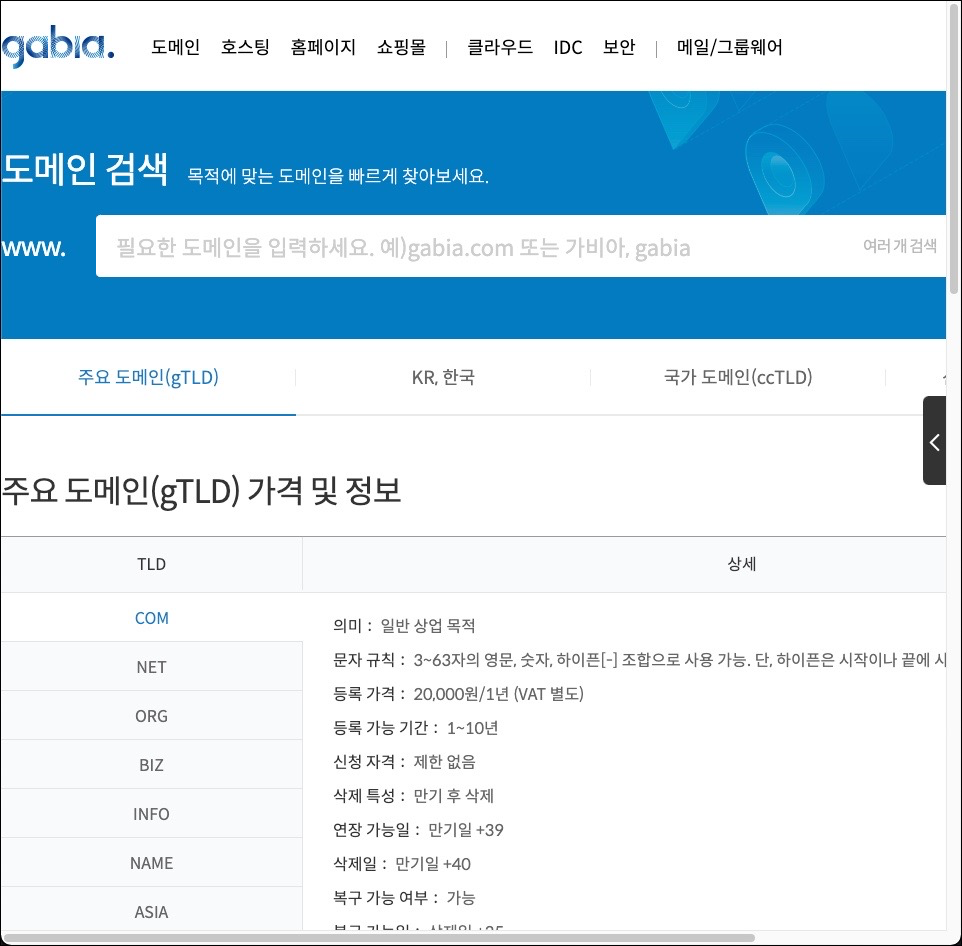This screenshot has height=946, width=962.
Task: Click the 신청 자격 제한 없음 text
Action: [x=404, y=762]
